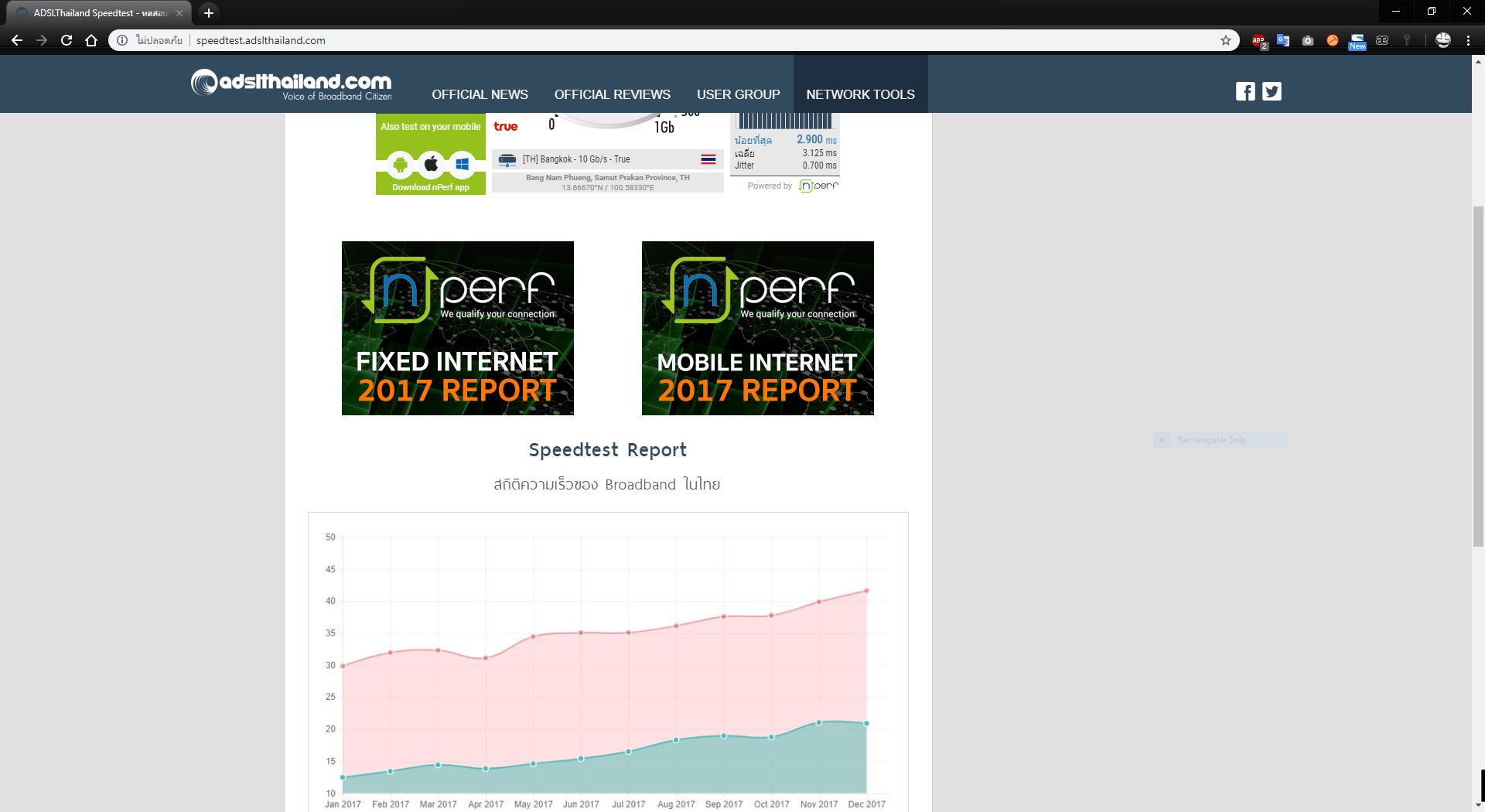This screenshot has height=812, width=1485.
Task: View site security info icon
Action: 122,40
